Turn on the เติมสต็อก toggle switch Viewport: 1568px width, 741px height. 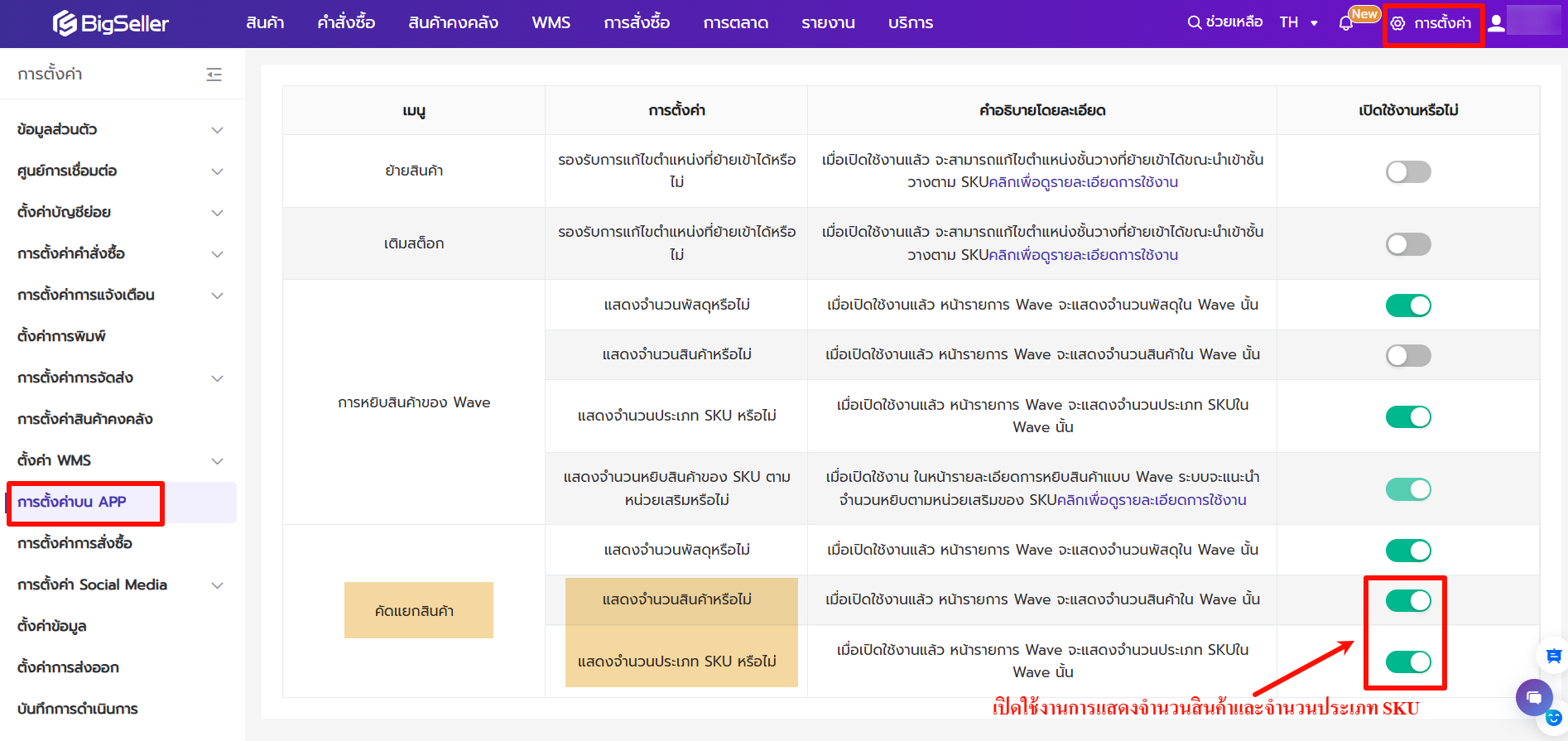(1407, 244)
